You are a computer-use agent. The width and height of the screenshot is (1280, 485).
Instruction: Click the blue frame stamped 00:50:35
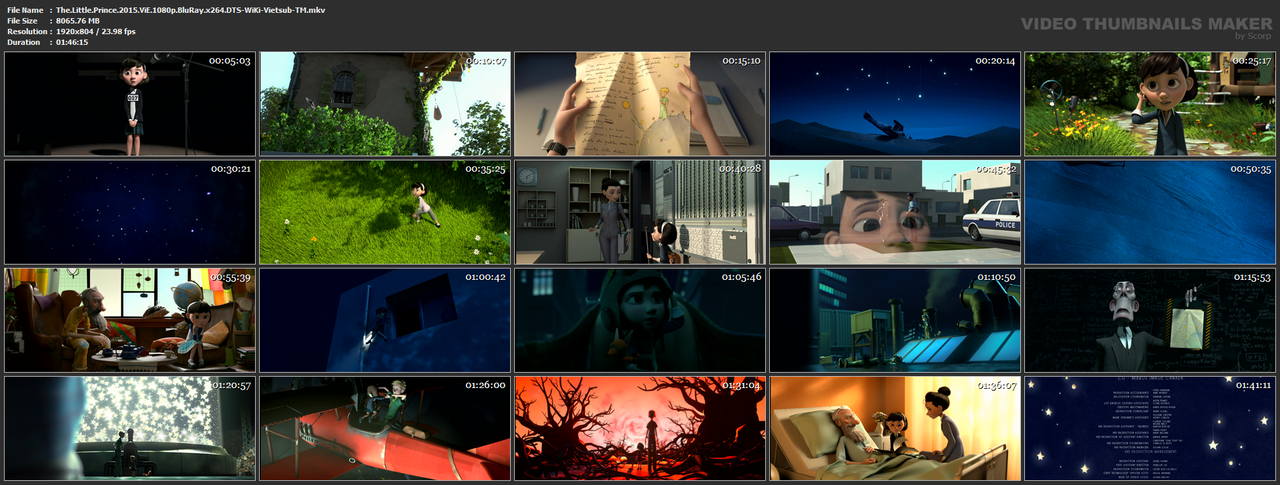click(x=1150, y=212)
